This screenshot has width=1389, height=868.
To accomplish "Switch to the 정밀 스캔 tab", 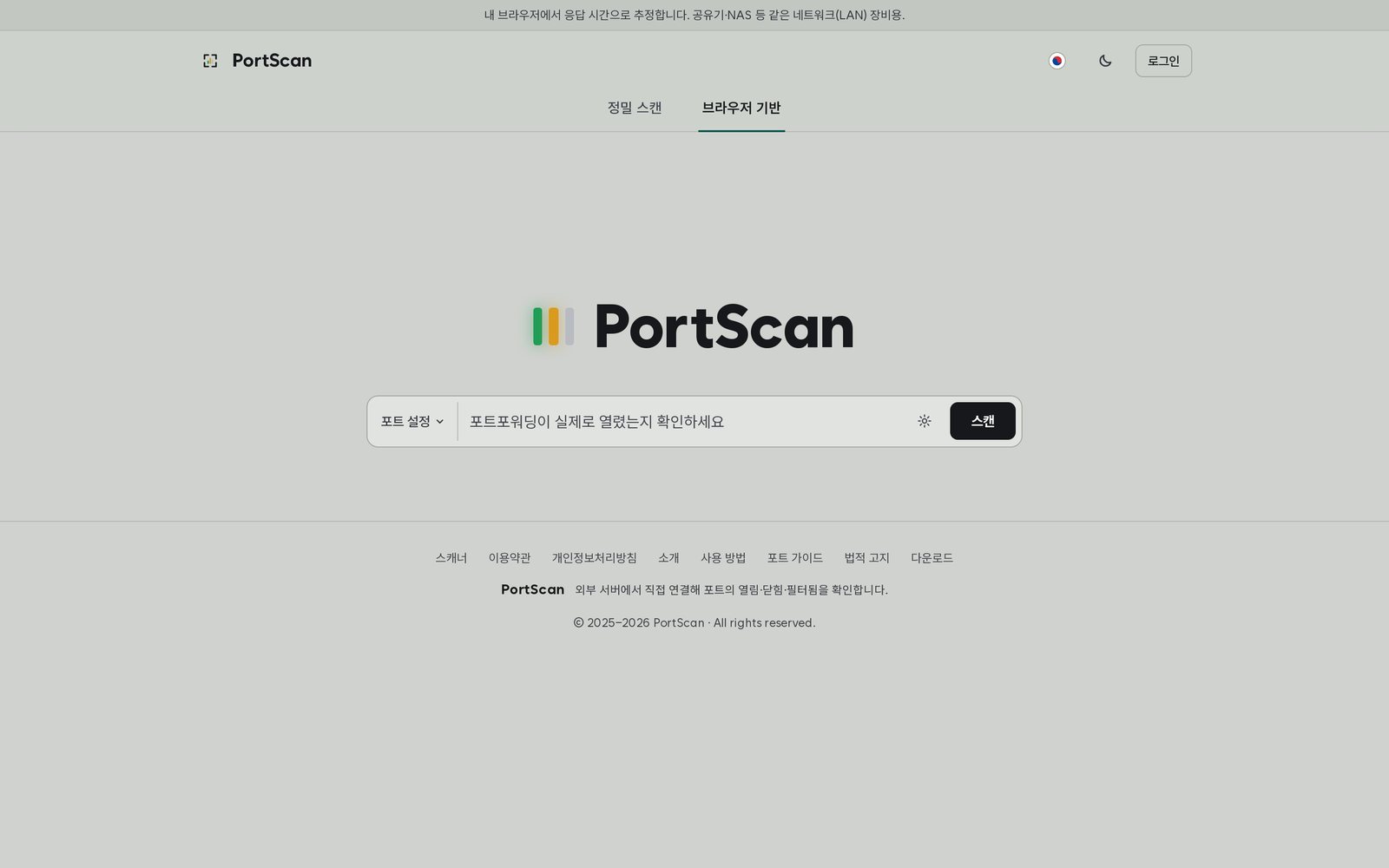I will pos(635,108).
